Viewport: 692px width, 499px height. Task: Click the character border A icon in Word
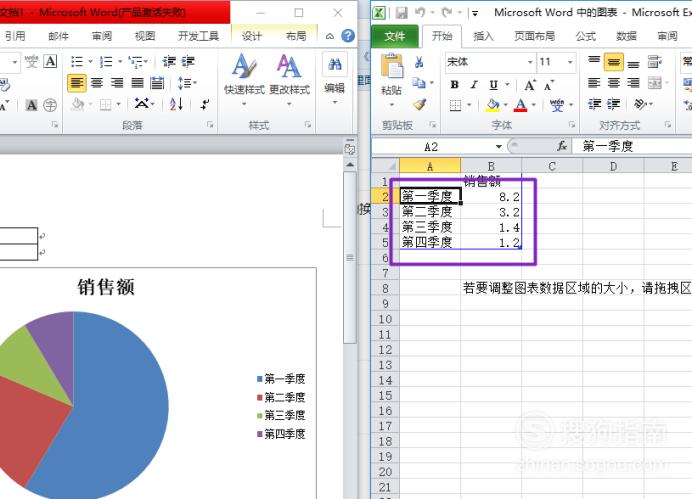(x=50, y=62)
